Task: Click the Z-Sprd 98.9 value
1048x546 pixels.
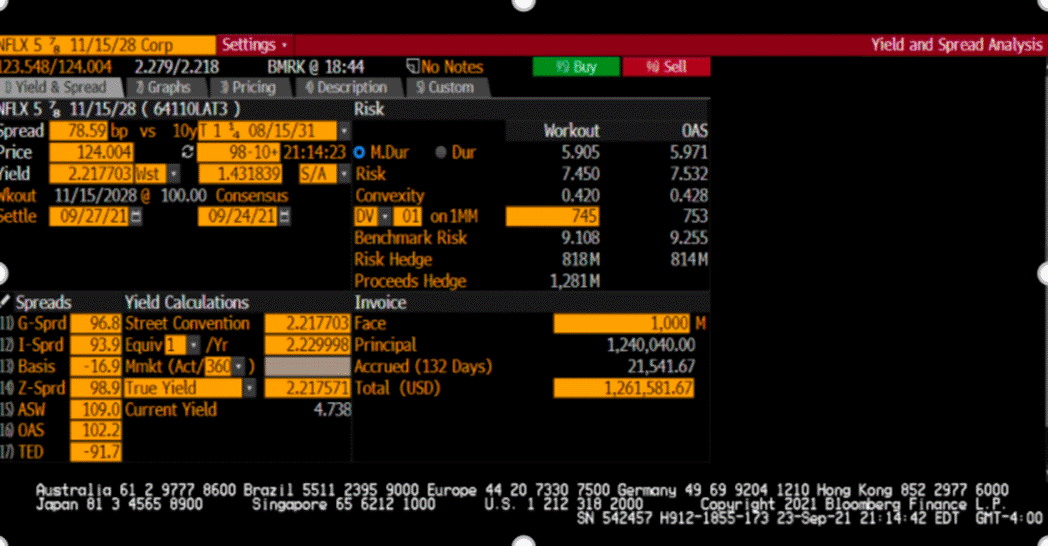Action: pos(96,388)
